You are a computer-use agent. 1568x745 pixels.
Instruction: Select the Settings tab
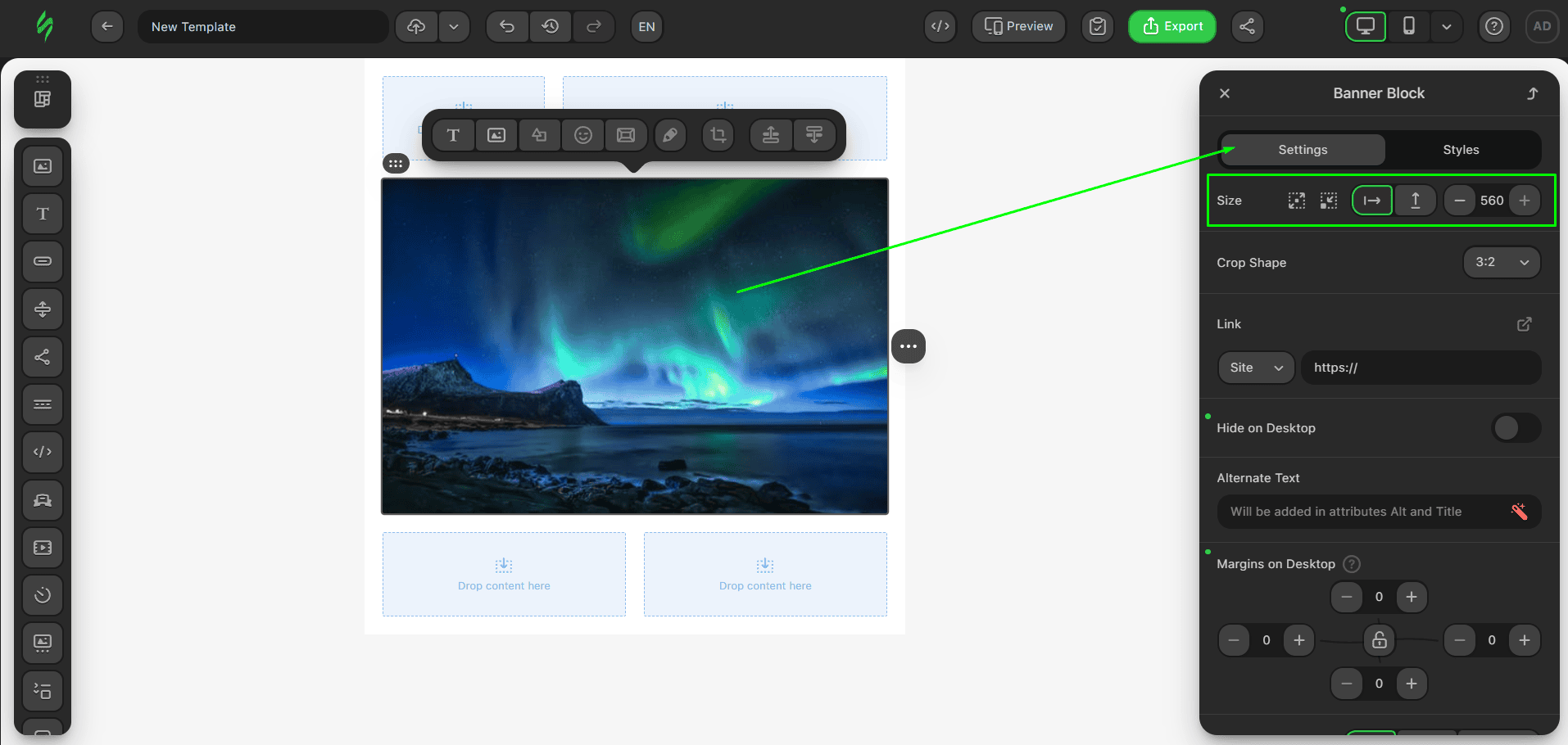click(1303, 150)
